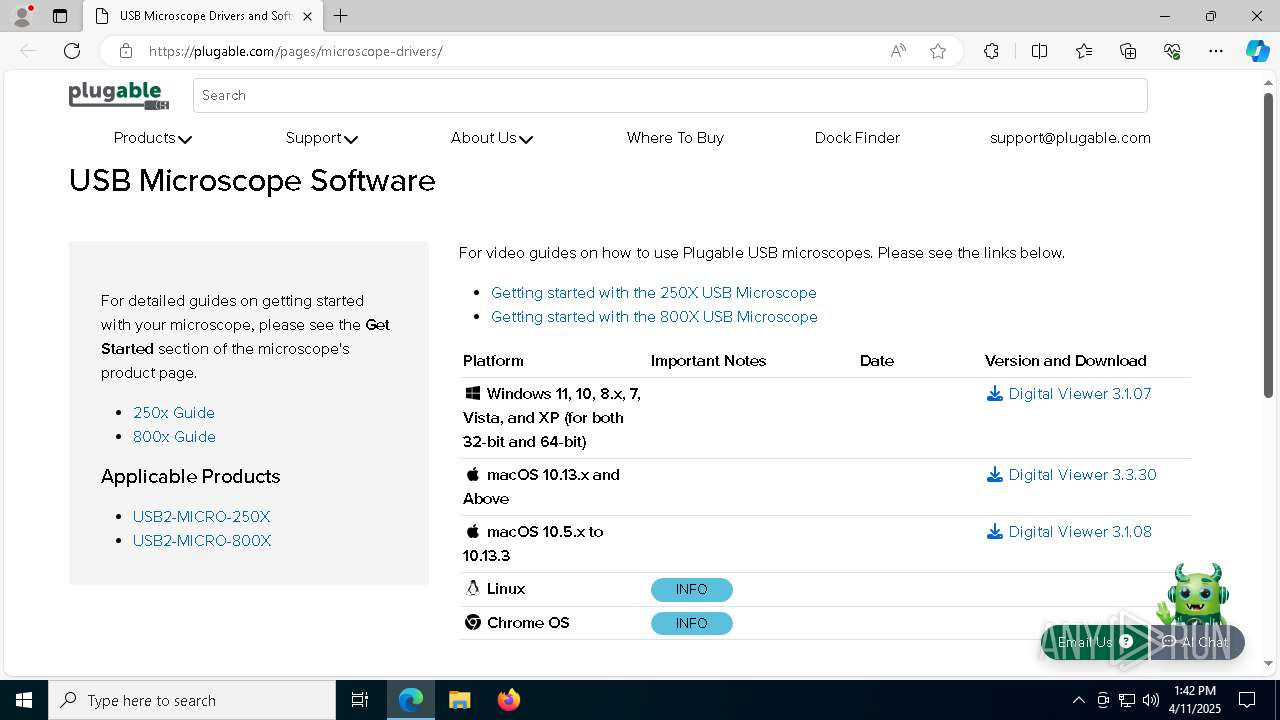Go to Plugable home via logo

click(x=118, y=96)
